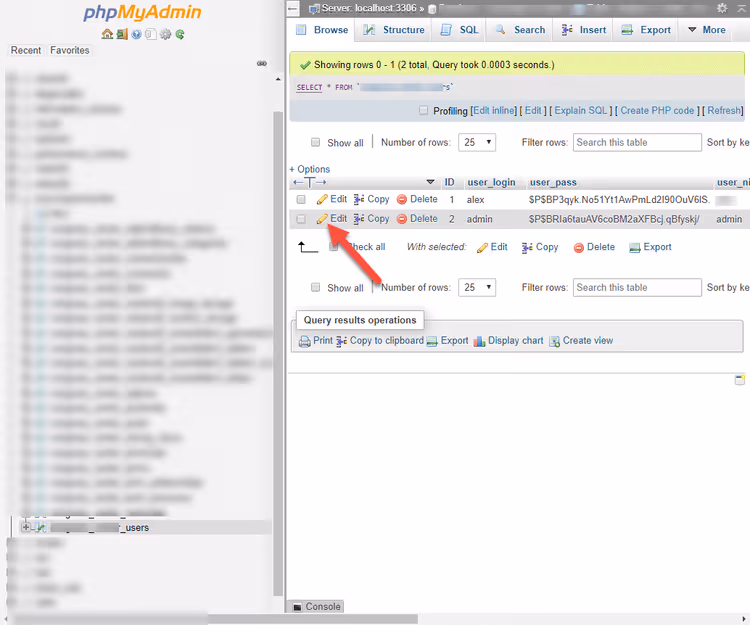750x625 pixels.
Task: Click the Create PHP code link
Action: [x=657, y=110]
